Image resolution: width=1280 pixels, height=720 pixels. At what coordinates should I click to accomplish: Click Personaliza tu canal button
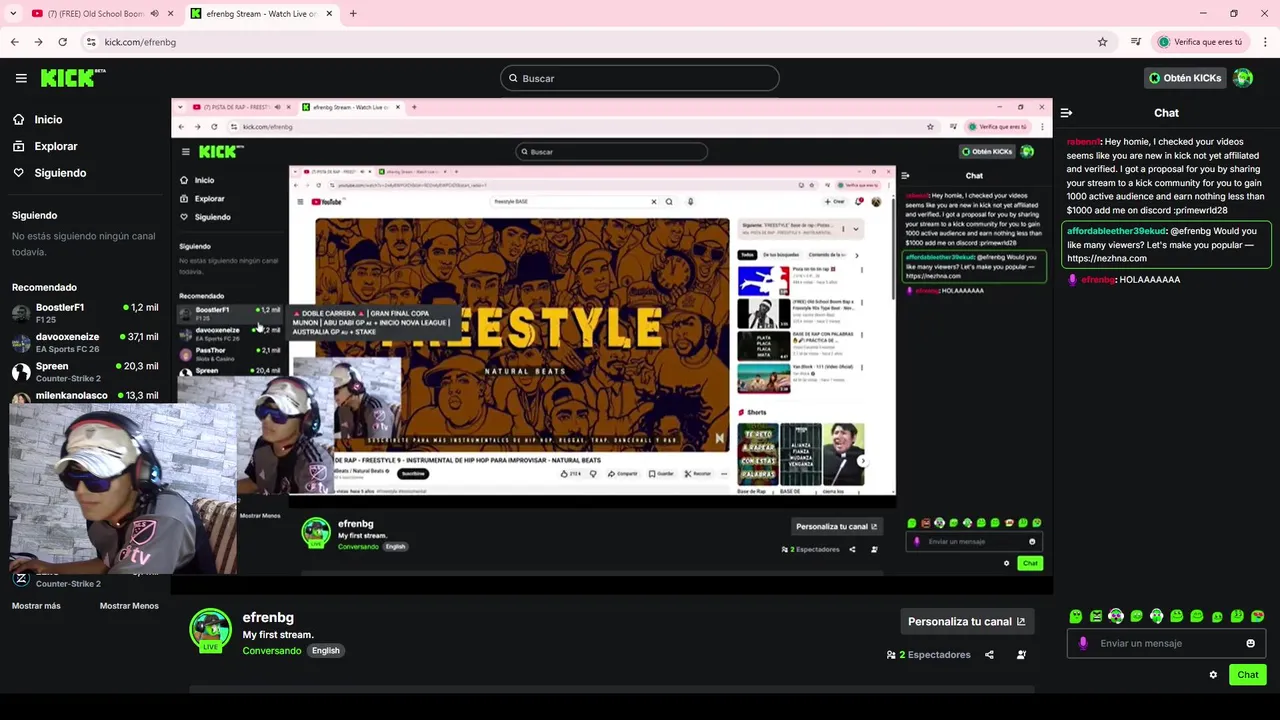pos(966,621)
